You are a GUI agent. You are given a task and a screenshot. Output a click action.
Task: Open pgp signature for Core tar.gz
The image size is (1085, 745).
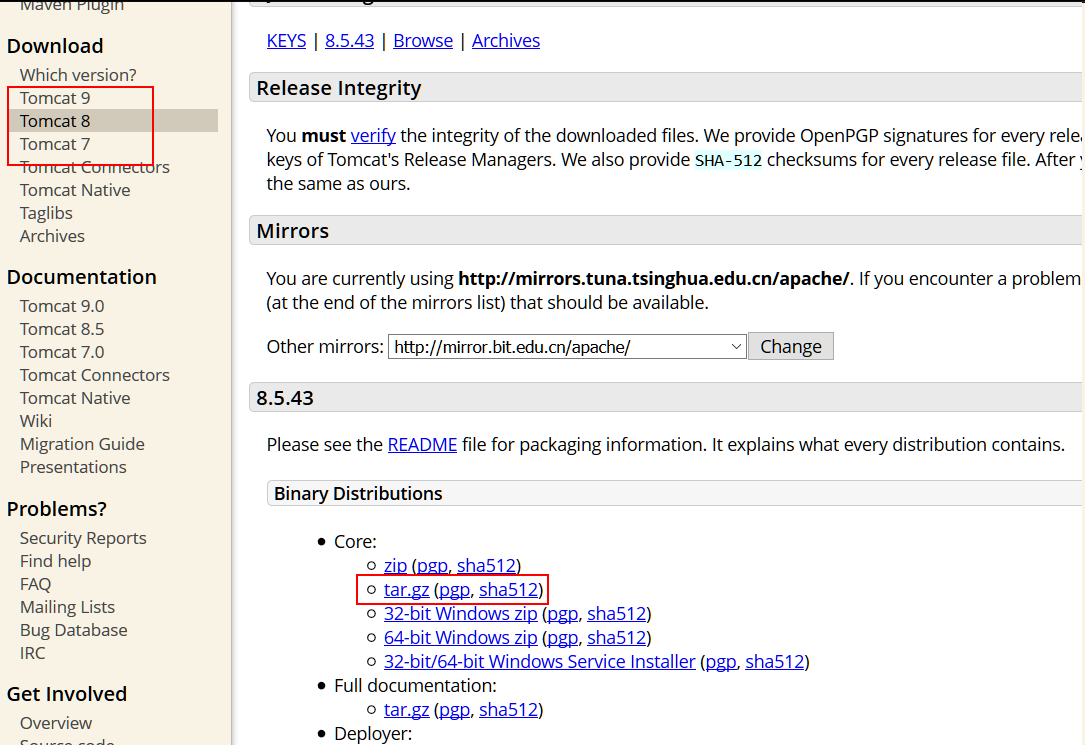tap(454, 590)
